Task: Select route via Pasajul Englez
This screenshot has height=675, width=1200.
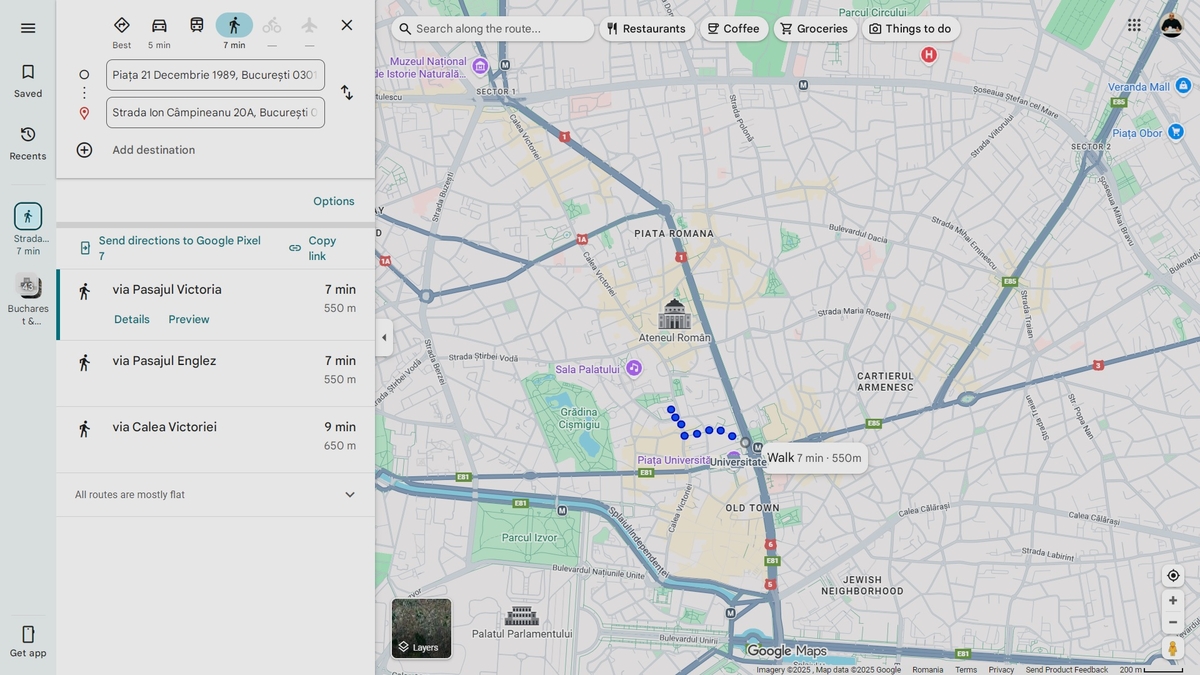Action: click(x=216, y=373)
